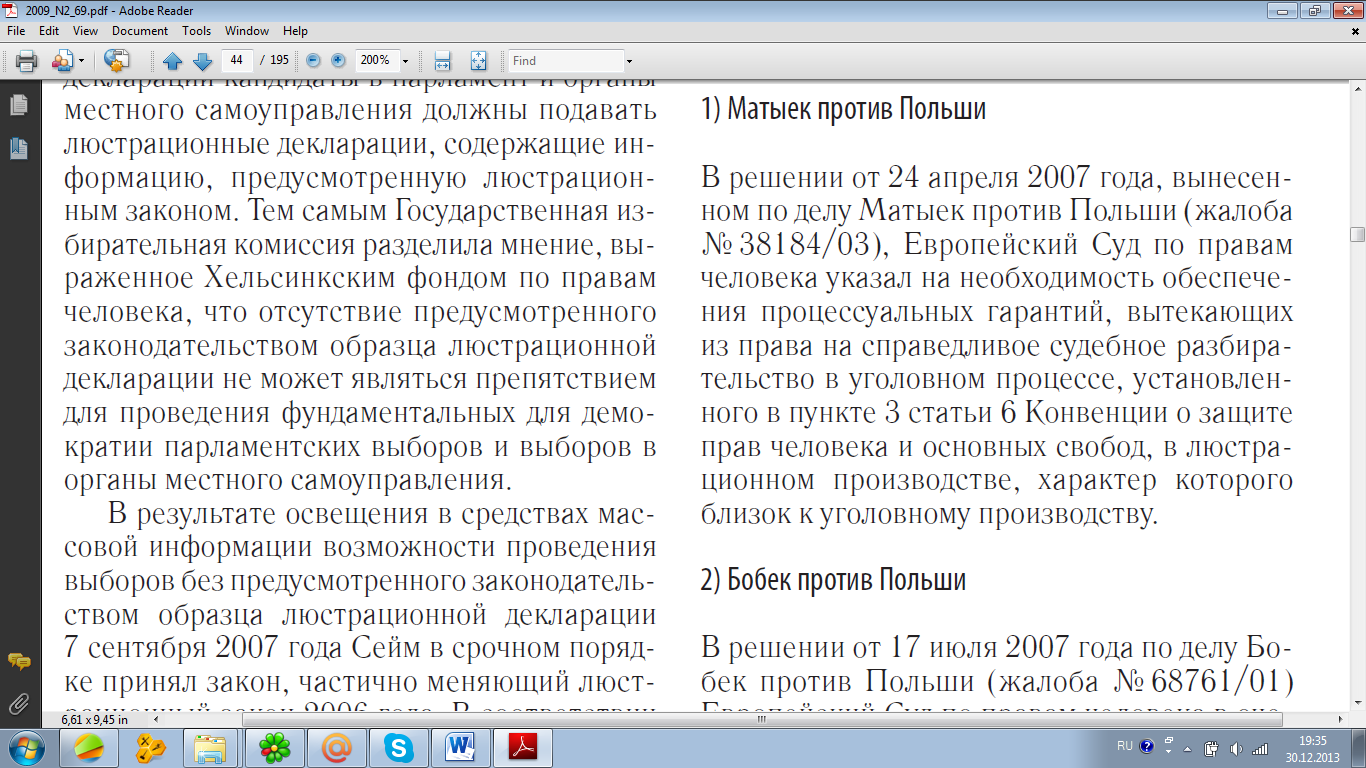
Task: Click the blue help question mark tray icon
Action: 1146,746
